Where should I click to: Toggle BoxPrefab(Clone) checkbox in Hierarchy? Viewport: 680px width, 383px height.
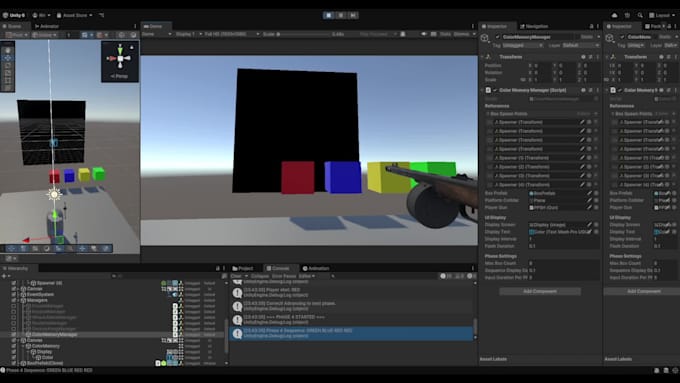13,363
